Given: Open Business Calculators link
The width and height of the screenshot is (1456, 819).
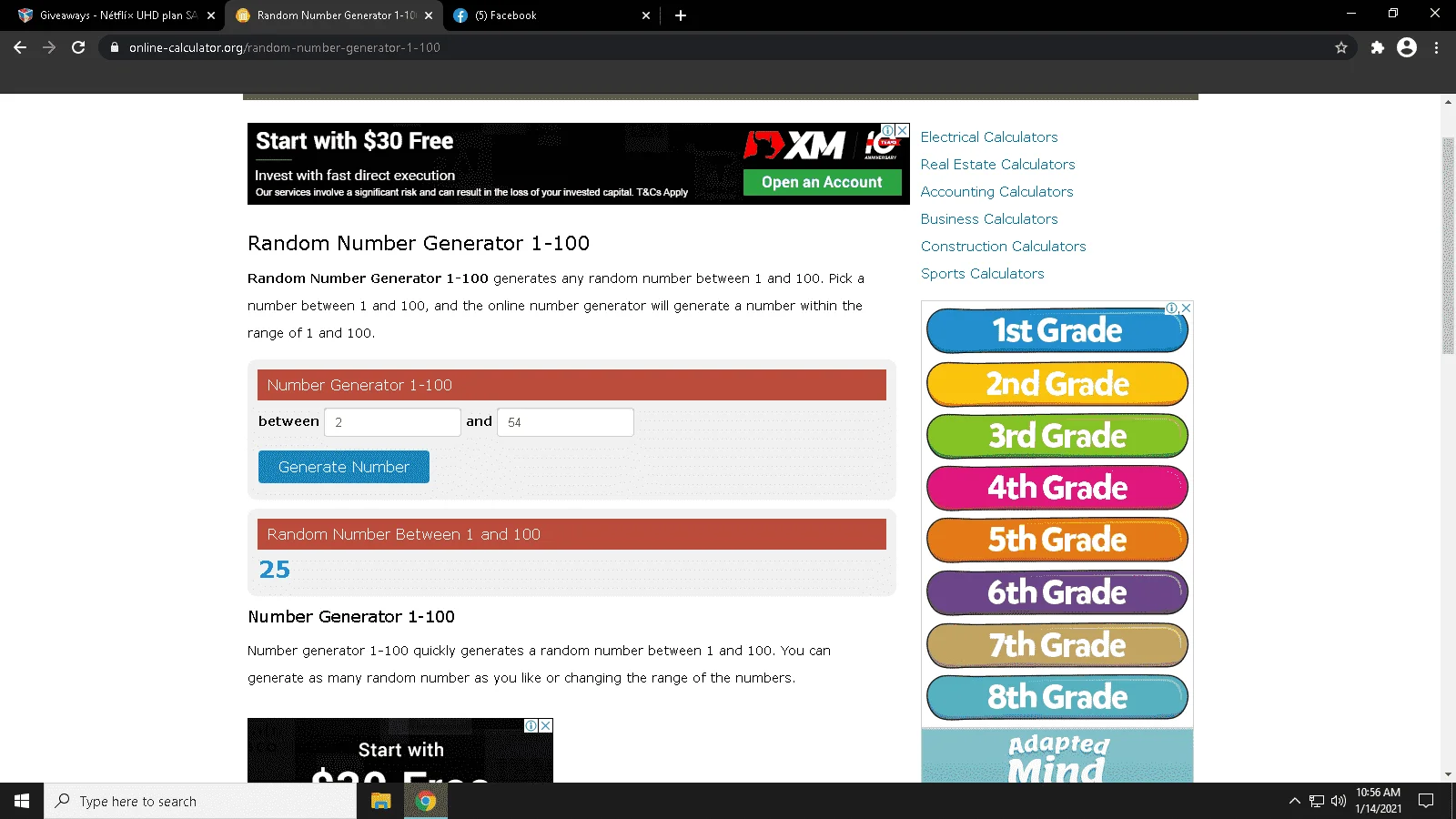Looking at the screenshot, I should [x=989, y=219].
